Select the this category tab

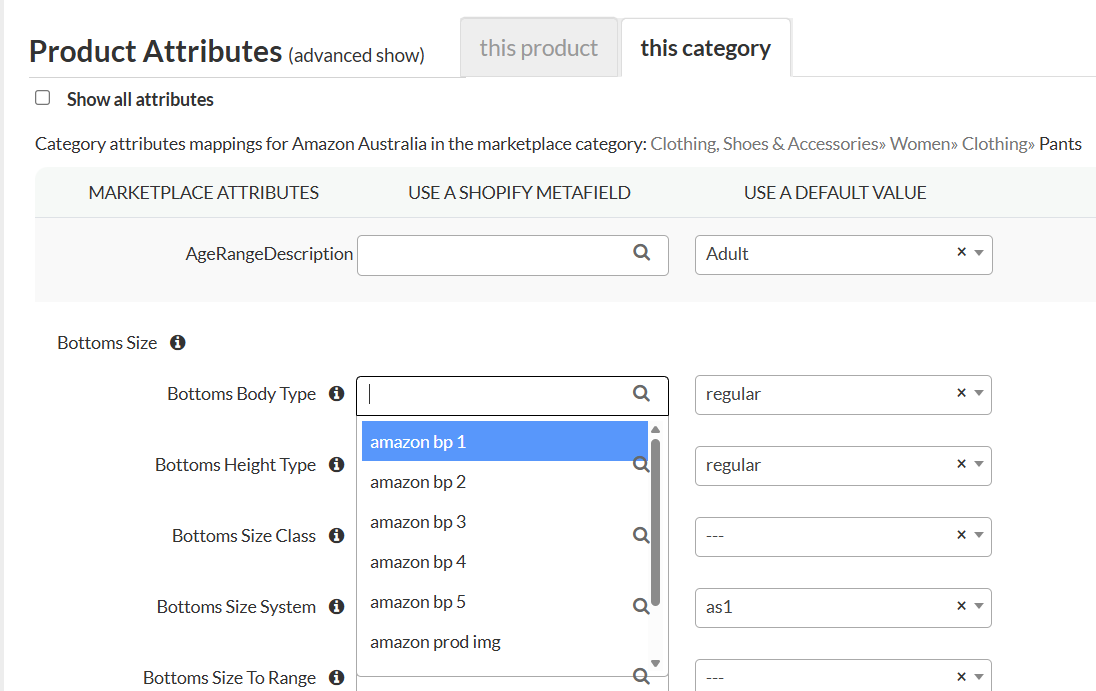tap(705, 48)
